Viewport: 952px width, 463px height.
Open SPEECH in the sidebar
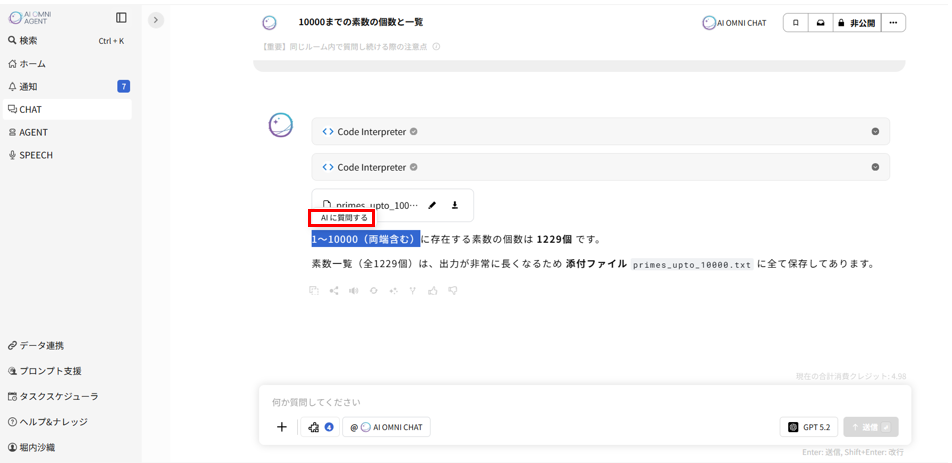tap(67, 155)
